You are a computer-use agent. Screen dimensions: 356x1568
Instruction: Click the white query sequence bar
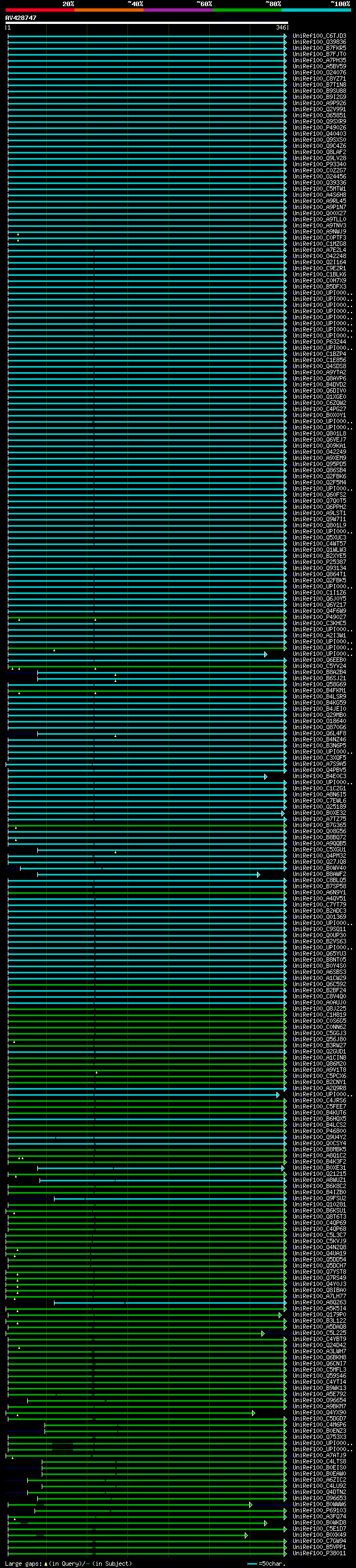tap(147, 22)
